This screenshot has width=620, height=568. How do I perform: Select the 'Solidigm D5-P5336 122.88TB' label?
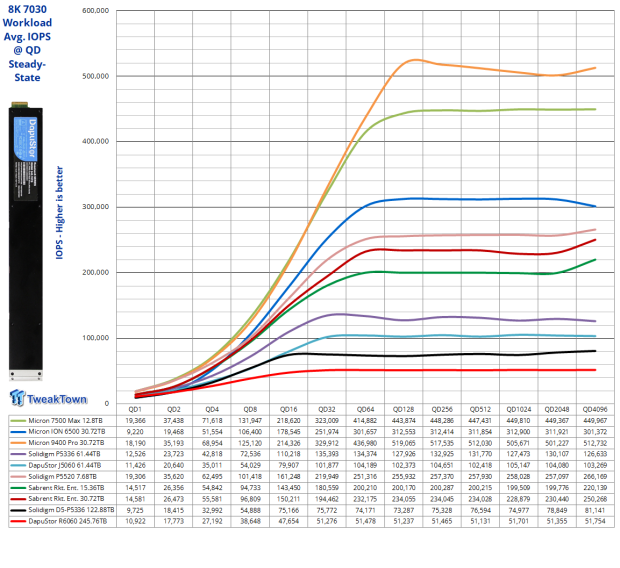point(71,510)
